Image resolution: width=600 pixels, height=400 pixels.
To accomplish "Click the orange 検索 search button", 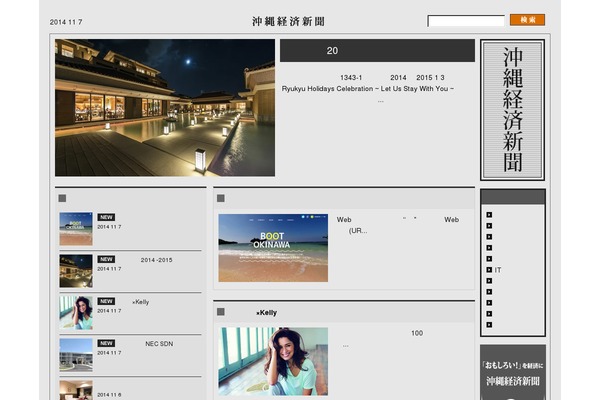I will [x=527, y=20].
